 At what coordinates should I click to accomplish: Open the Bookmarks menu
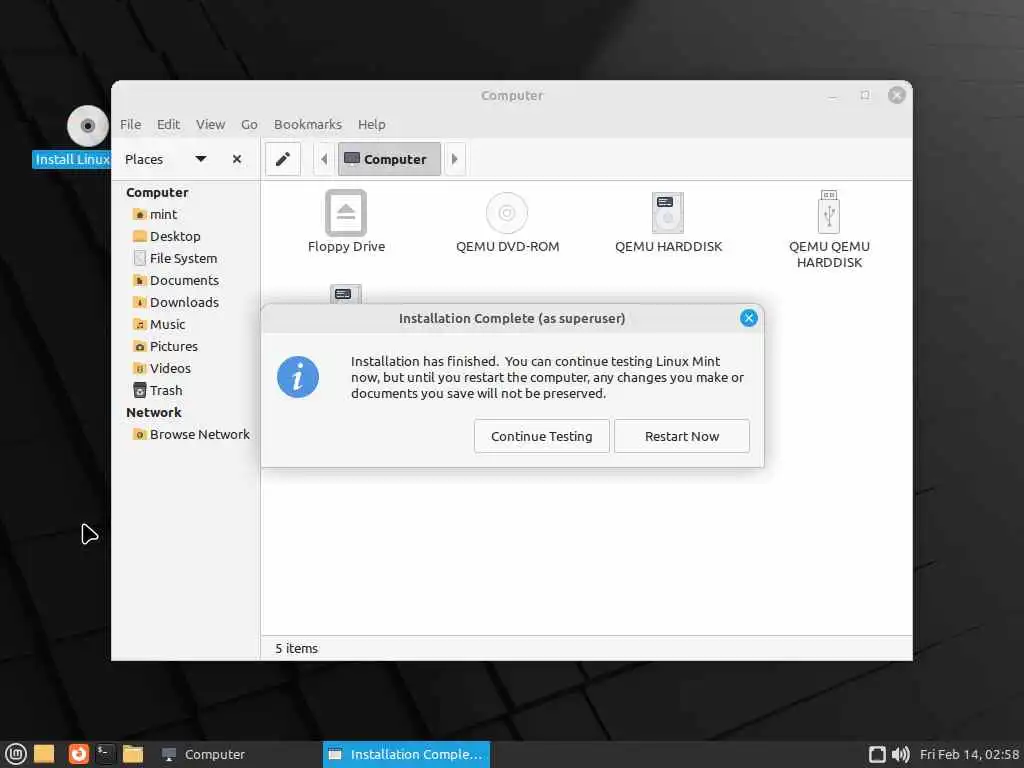point(308,124)
